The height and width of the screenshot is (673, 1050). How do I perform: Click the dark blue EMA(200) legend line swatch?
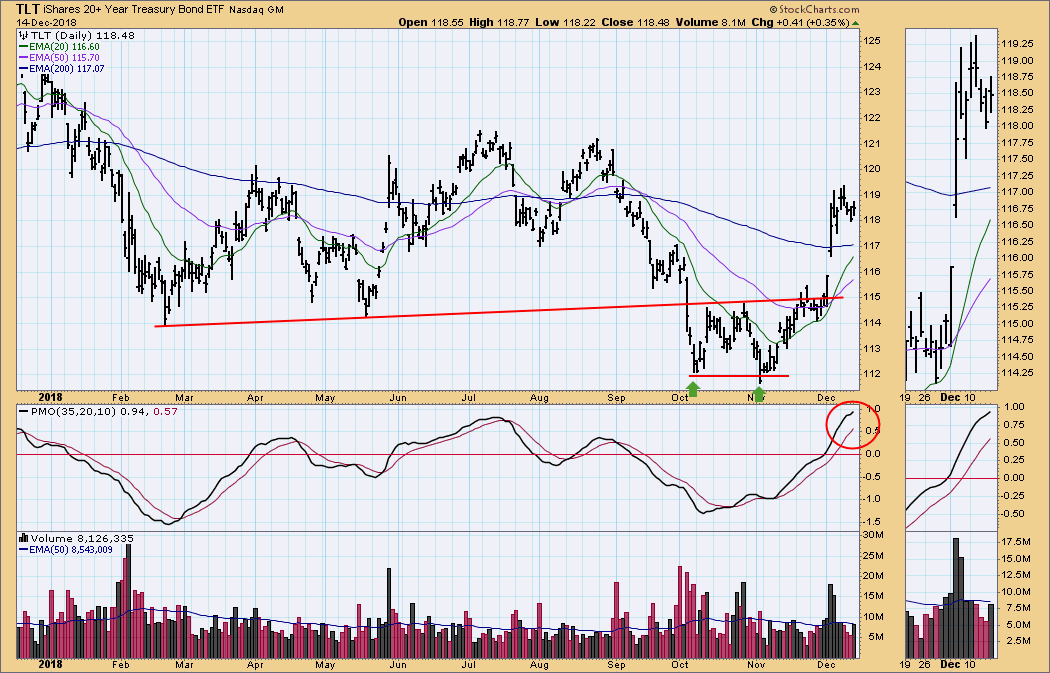(23, 68)
